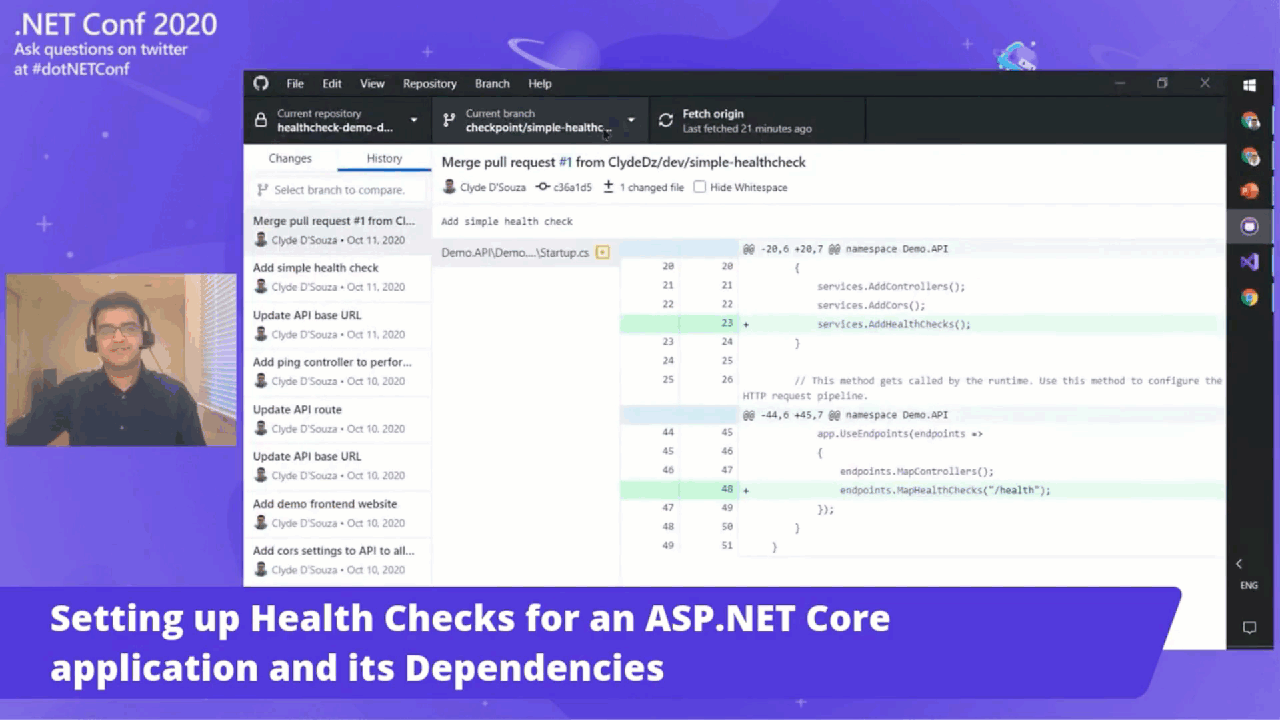Click the avatar beside Add simple health check commit
Image resolution: width=1280 pixels, height=720 pixels.
pos(261,287)
